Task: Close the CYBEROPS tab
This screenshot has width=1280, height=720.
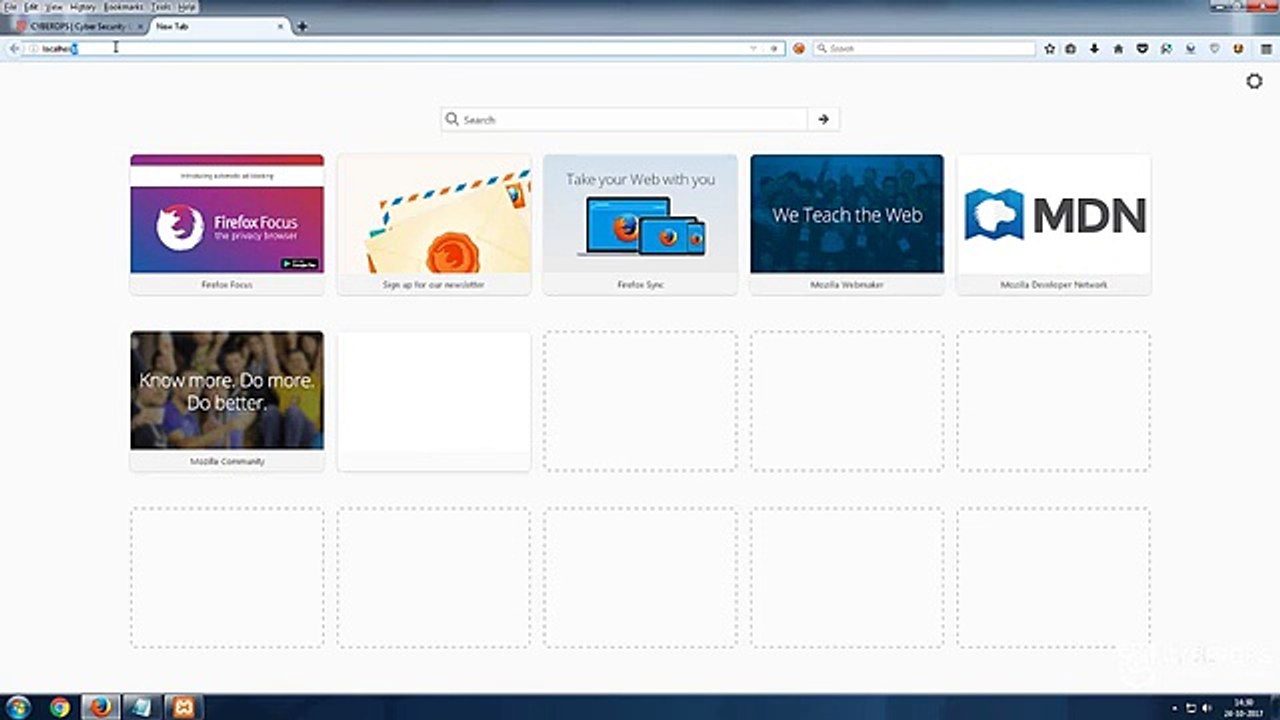Action: point(140,26)
